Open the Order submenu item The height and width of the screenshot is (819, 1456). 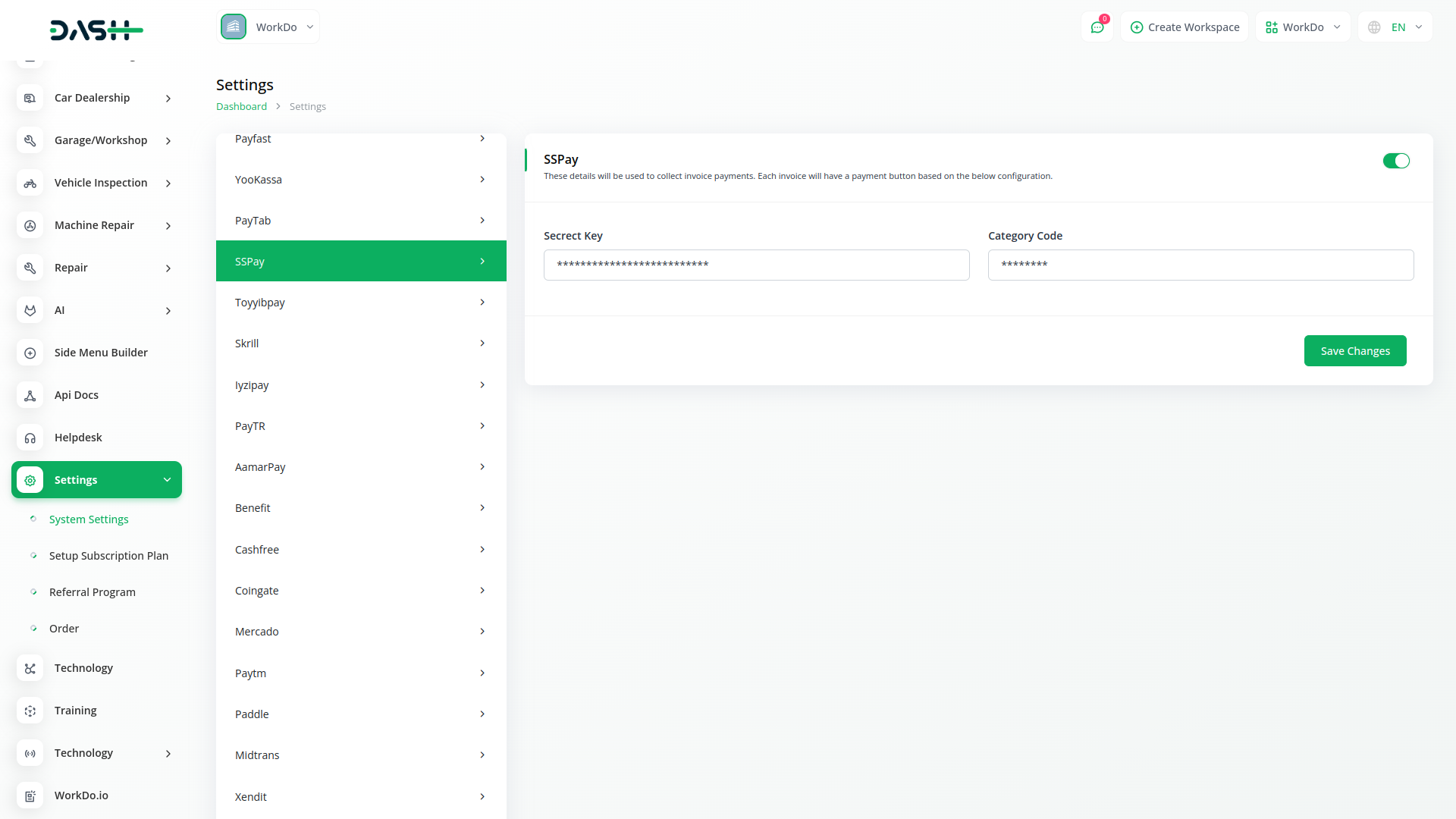(x=64, y=629)
